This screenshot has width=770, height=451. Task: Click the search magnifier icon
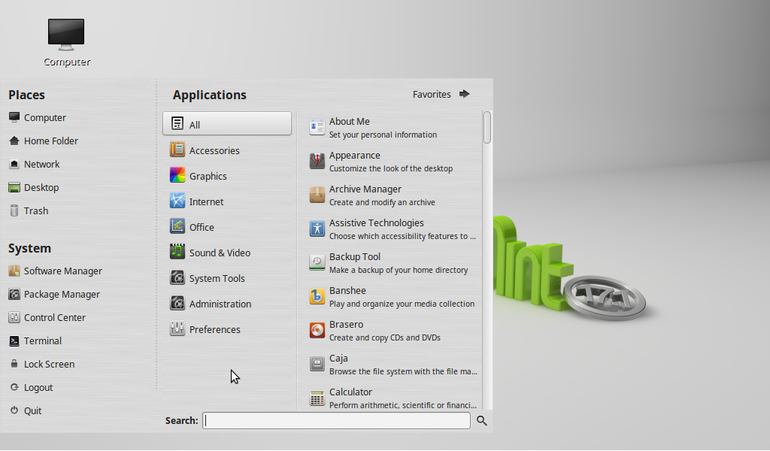482,421
